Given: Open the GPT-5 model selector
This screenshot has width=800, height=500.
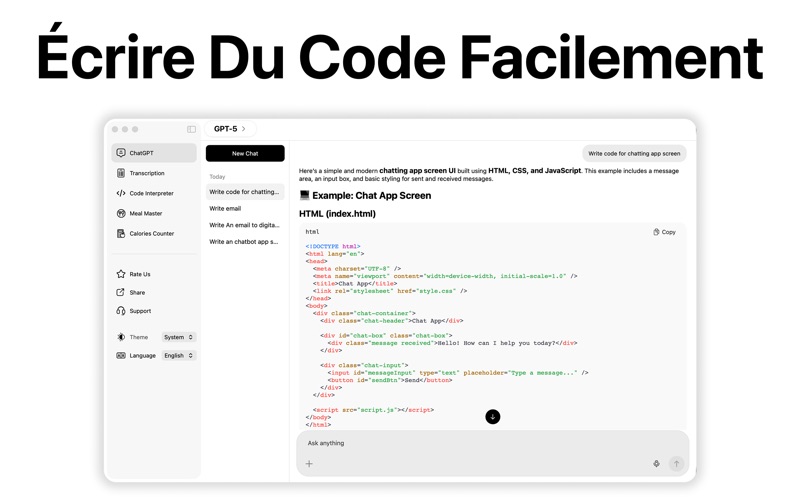Looking at the screenshot, I should tap(230, 129).
